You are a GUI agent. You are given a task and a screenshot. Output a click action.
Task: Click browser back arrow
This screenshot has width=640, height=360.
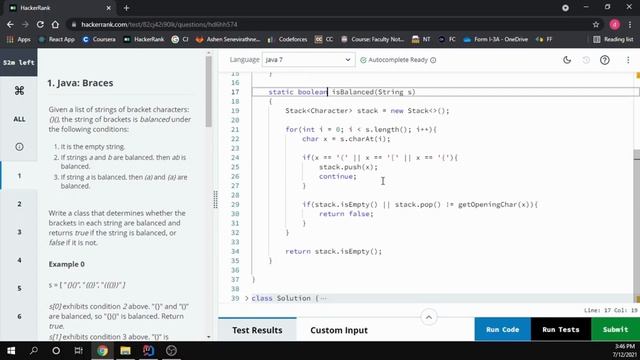click(x=10, y=24)
